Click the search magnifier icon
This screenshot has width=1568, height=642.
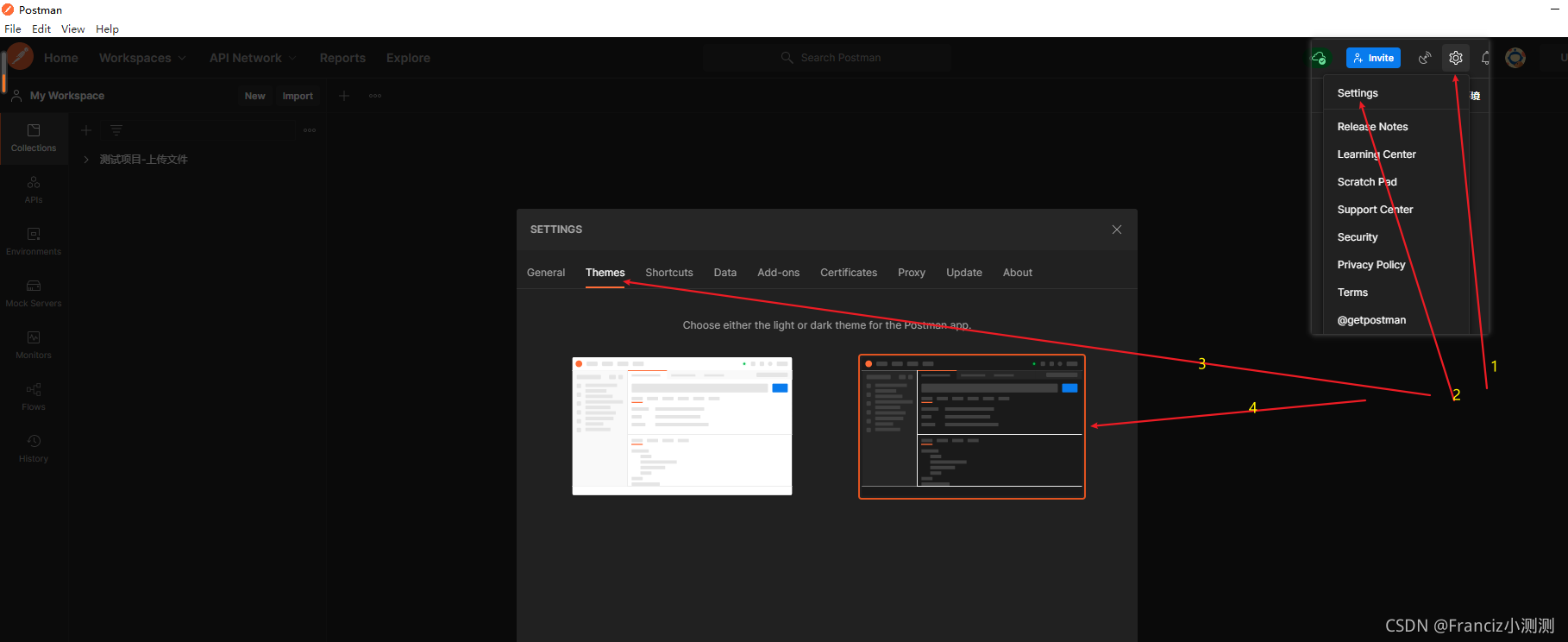coord(787,58)
